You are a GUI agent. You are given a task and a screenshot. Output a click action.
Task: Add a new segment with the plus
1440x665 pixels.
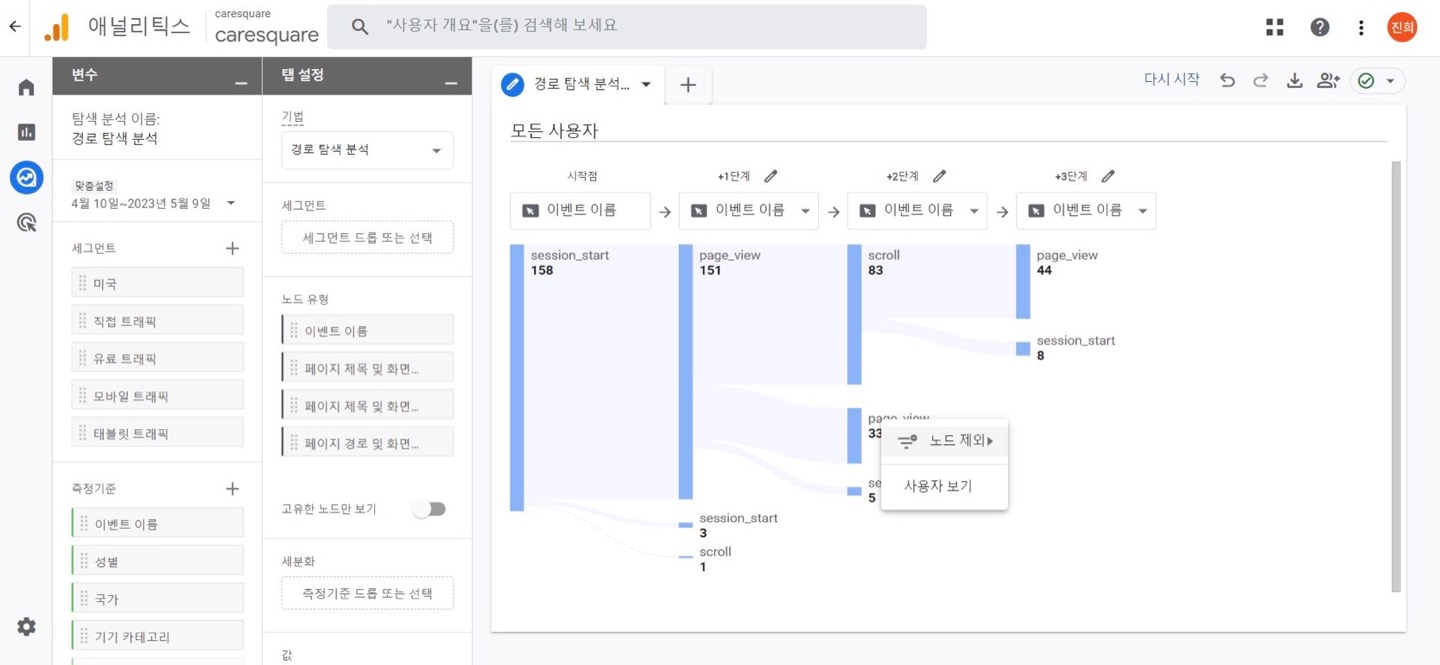232,248
